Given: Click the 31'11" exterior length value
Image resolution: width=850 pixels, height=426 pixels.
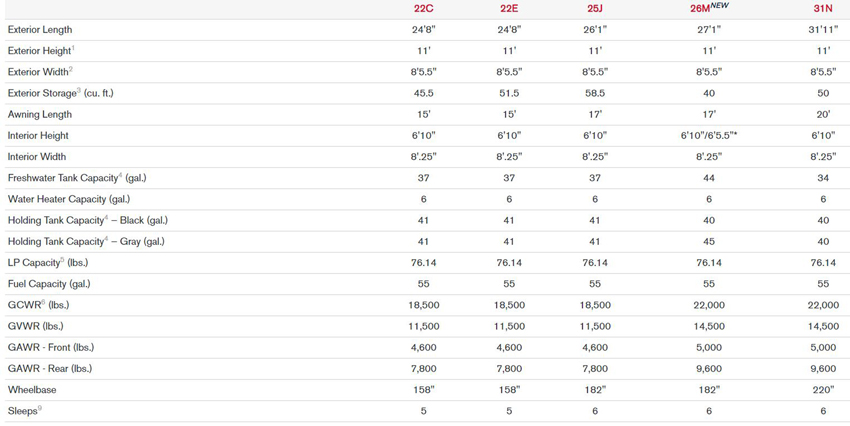Looking at the screenshot, I should pyautogui.click(x=823, y=30).
